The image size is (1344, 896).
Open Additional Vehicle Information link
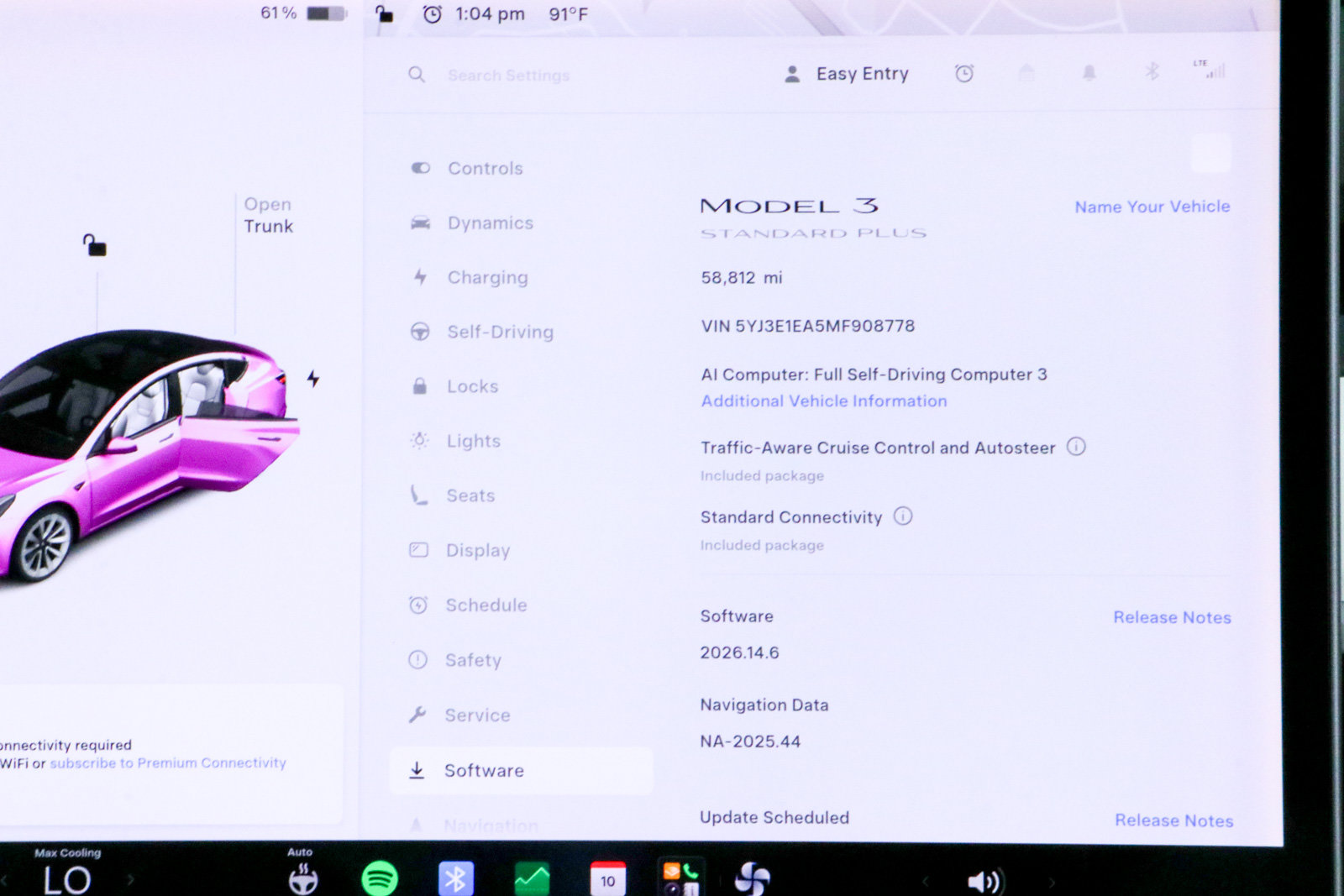coord(824,401)
